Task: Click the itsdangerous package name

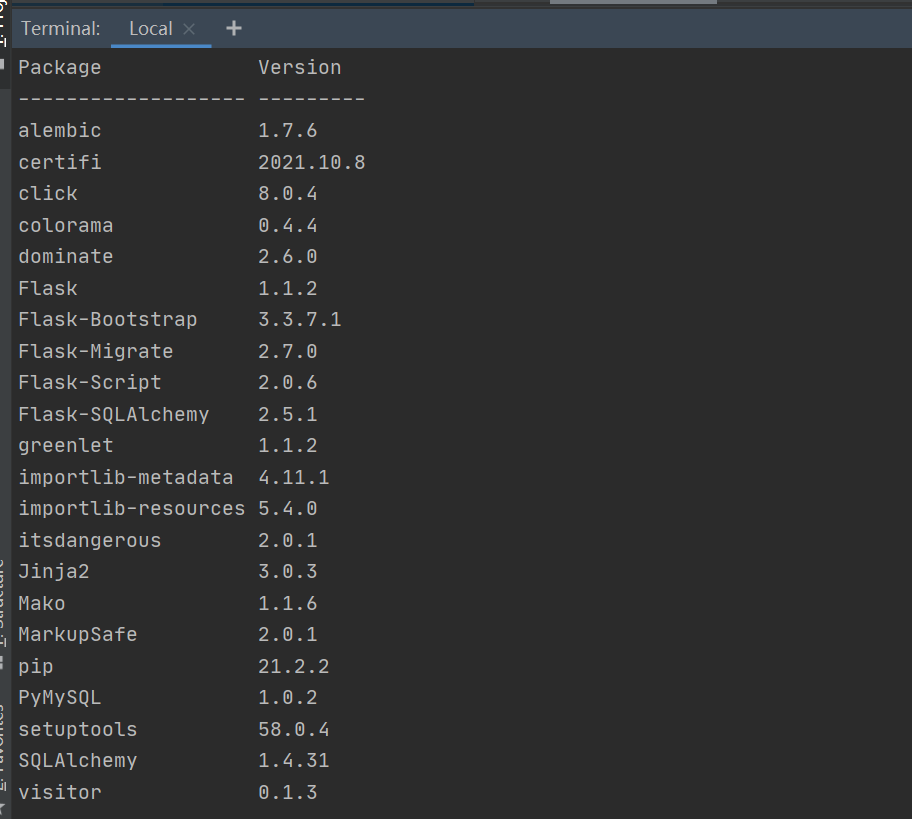Action: coord(90,540)
